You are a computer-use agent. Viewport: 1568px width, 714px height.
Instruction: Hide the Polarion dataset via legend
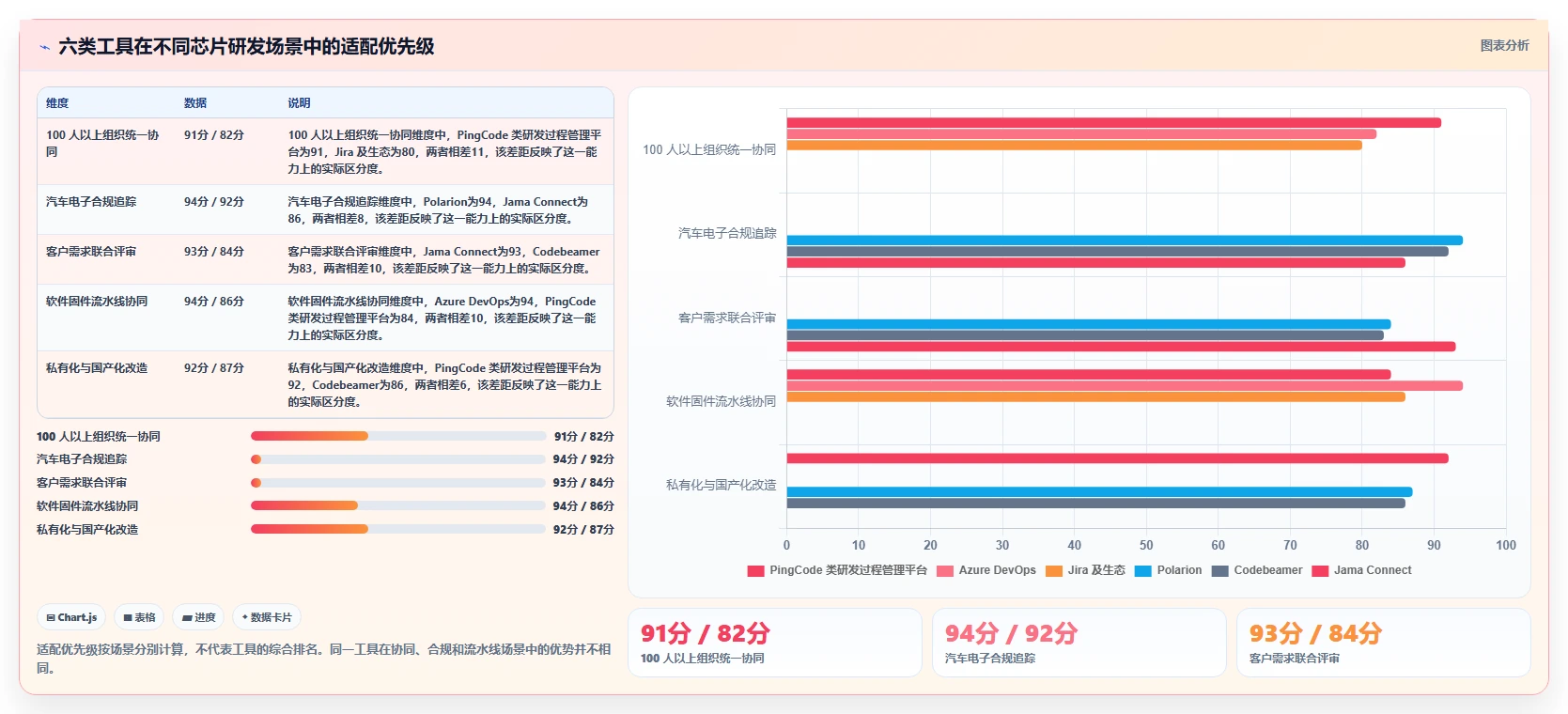1168,570
